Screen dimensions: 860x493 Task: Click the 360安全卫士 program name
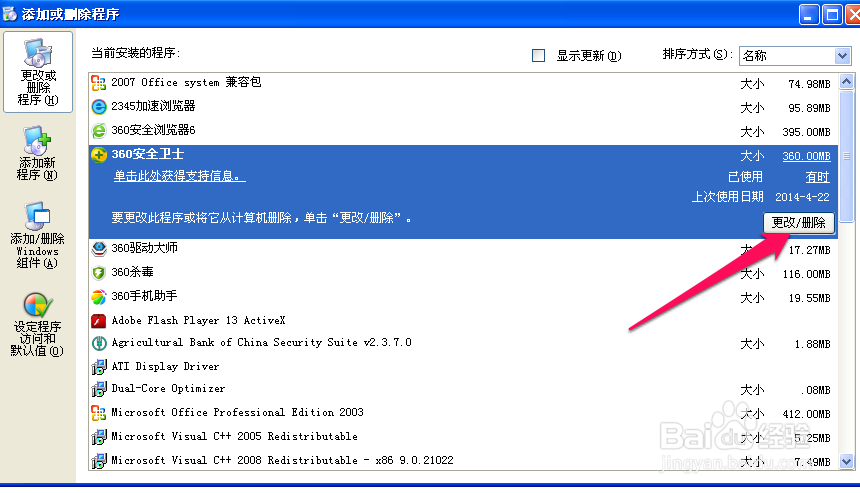148,154
